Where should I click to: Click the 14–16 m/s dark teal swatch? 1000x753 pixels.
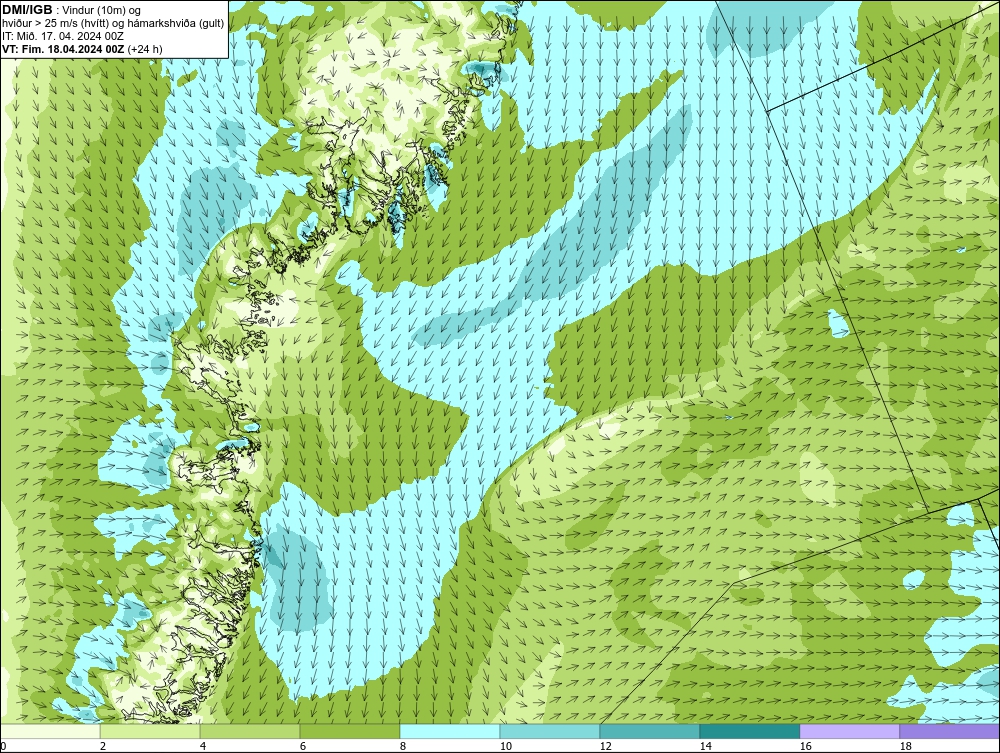(x=750, y=731)
